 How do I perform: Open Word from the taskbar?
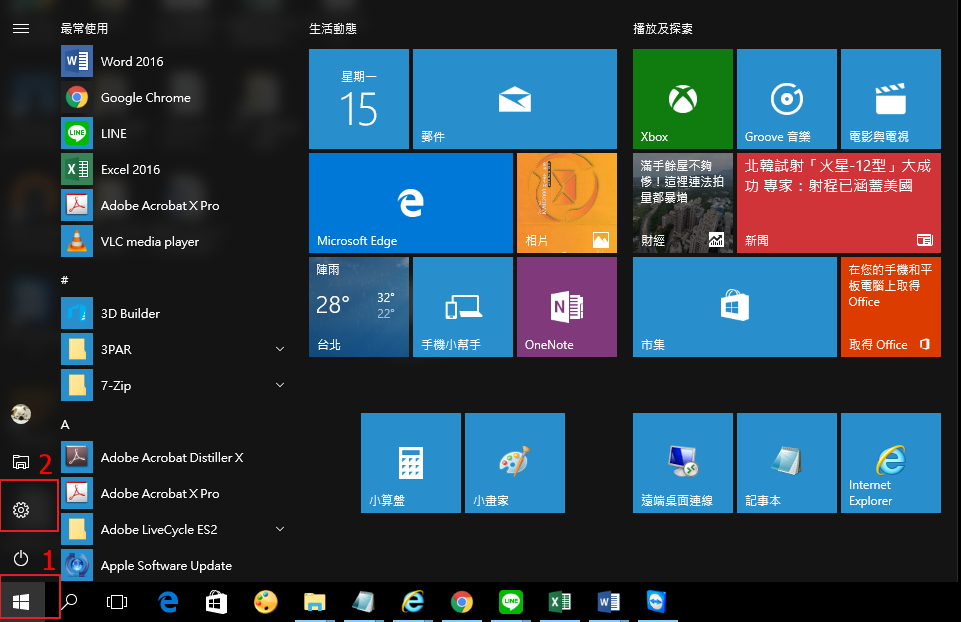coord(609,602)
